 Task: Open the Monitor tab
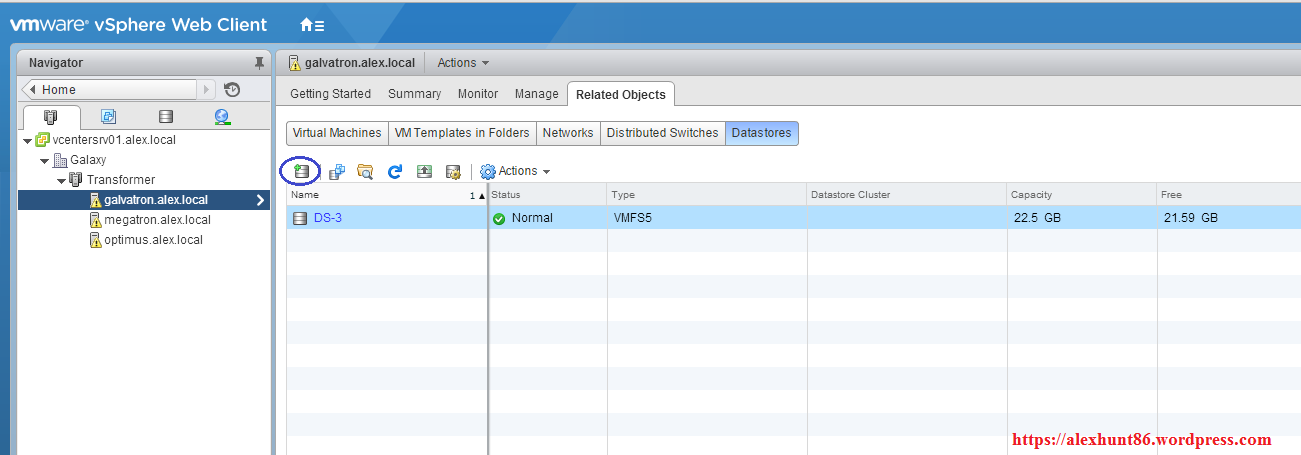(478, 94)
